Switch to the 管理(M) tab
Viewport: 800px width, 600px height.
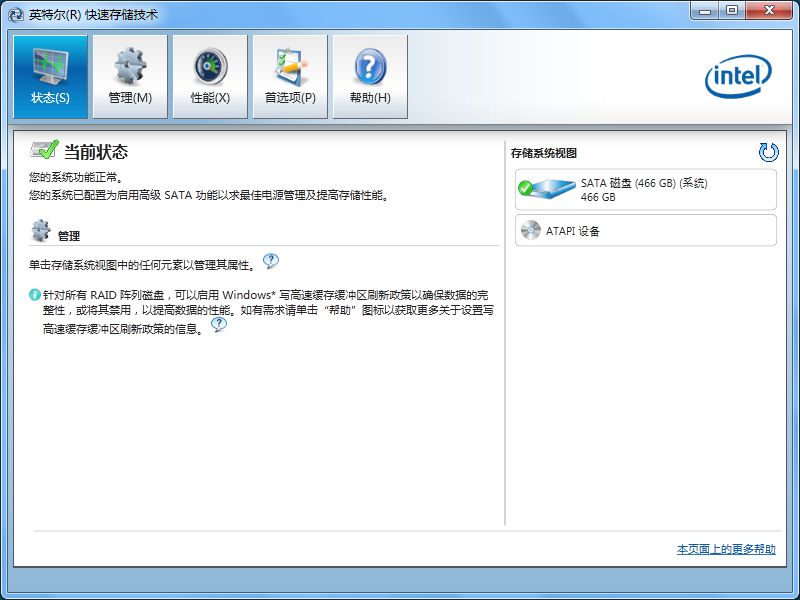click(130, 77)
